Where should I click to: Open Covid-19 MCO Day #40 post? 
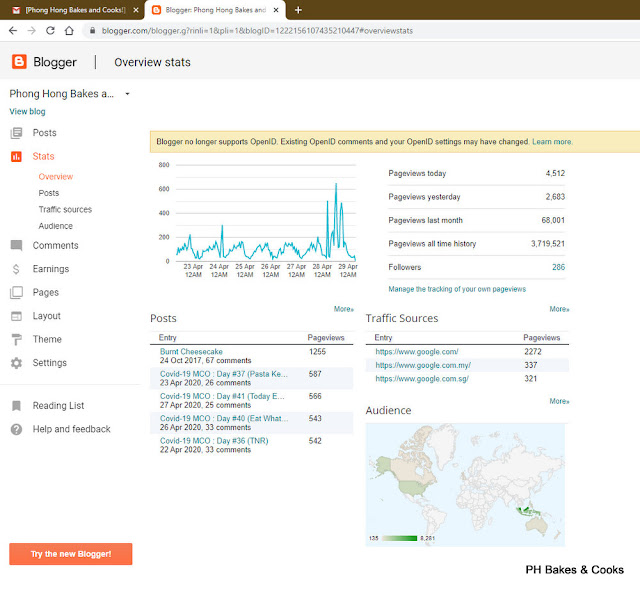[x=224, y=418]
